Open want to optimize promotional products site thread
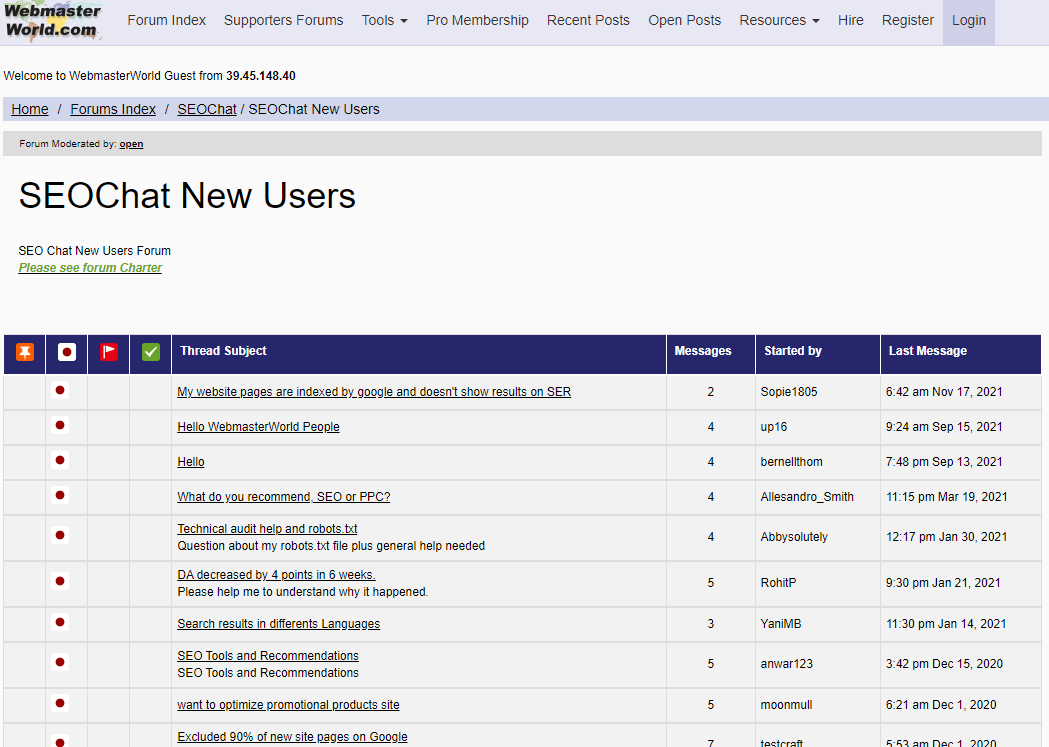The image size is (1049, 747). [288, 705]
